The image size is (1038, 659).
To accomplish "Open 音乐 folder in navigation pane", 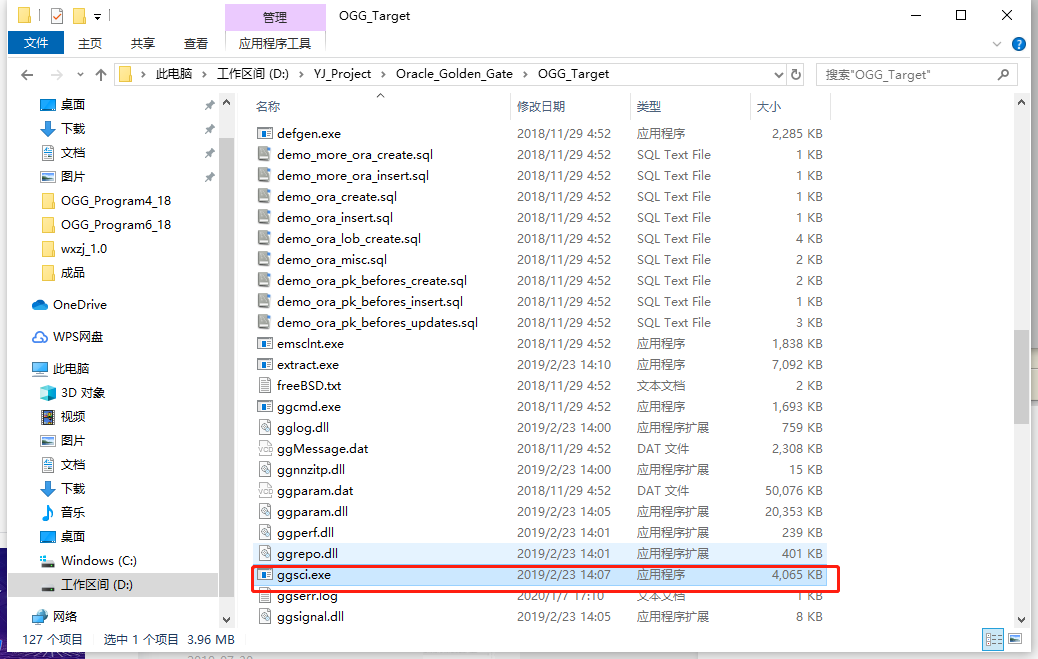I will 72,513.
